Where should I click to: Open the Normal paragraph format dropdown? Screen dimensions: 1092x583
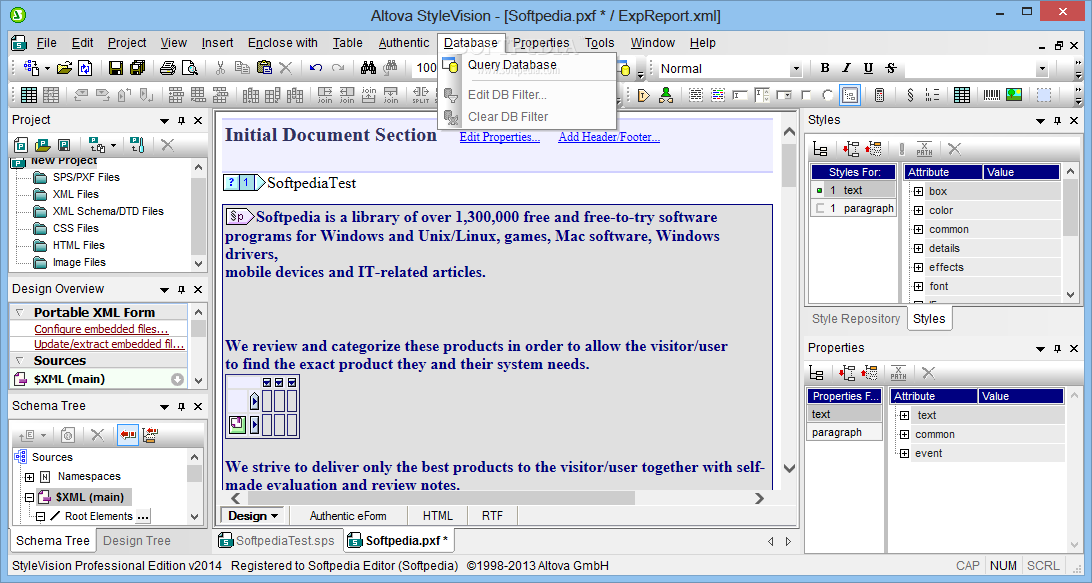[x=795, y=68]
